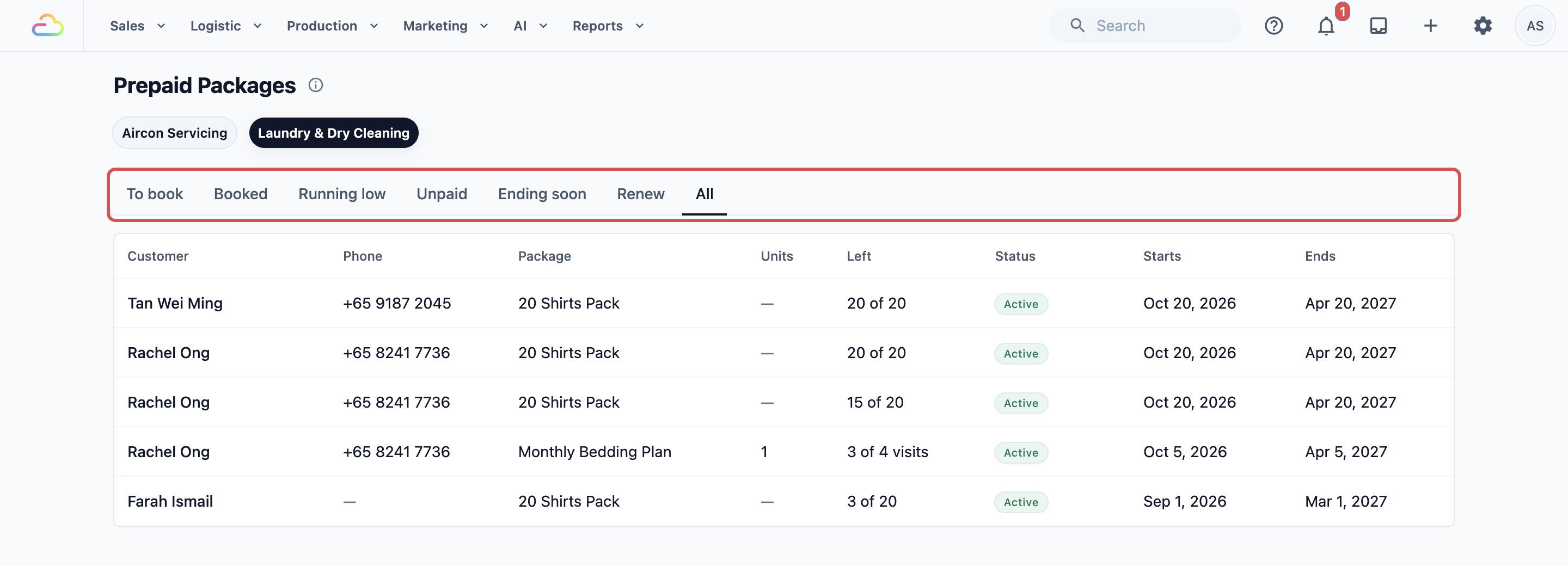The width and height of the screenshot is (1568, 566).
Task: Click the Monthly Bedding Plan package cell
Action: (x=595, y=452)
